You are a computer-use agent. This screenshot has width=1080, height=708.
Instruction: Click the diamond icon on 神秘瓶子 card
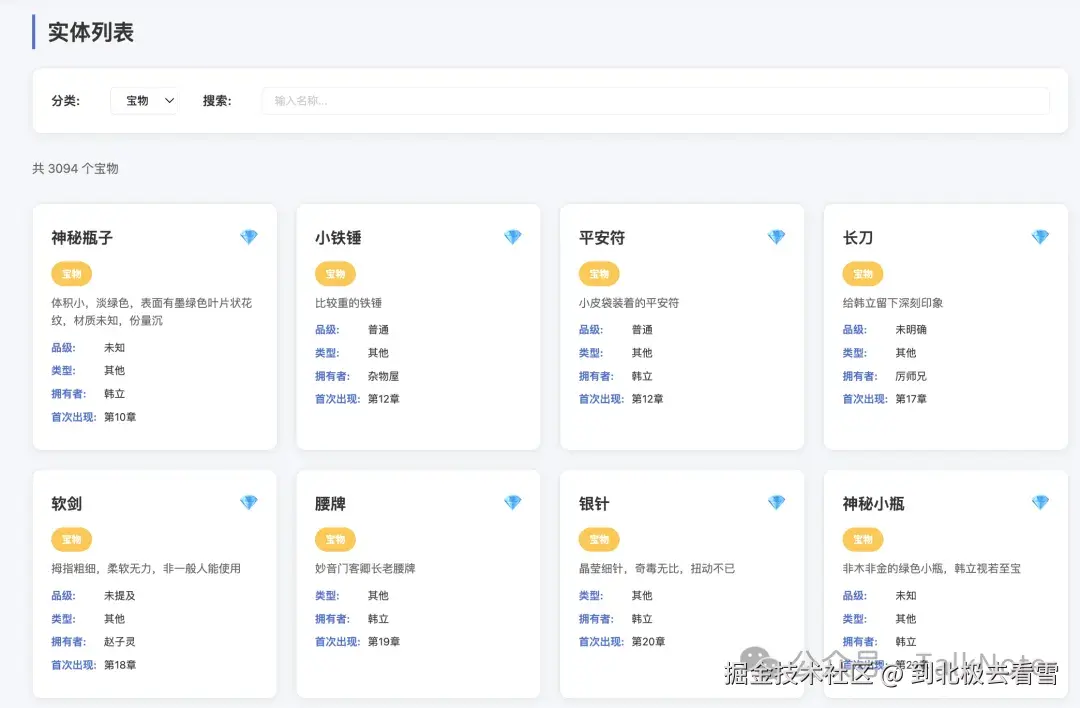248,237
